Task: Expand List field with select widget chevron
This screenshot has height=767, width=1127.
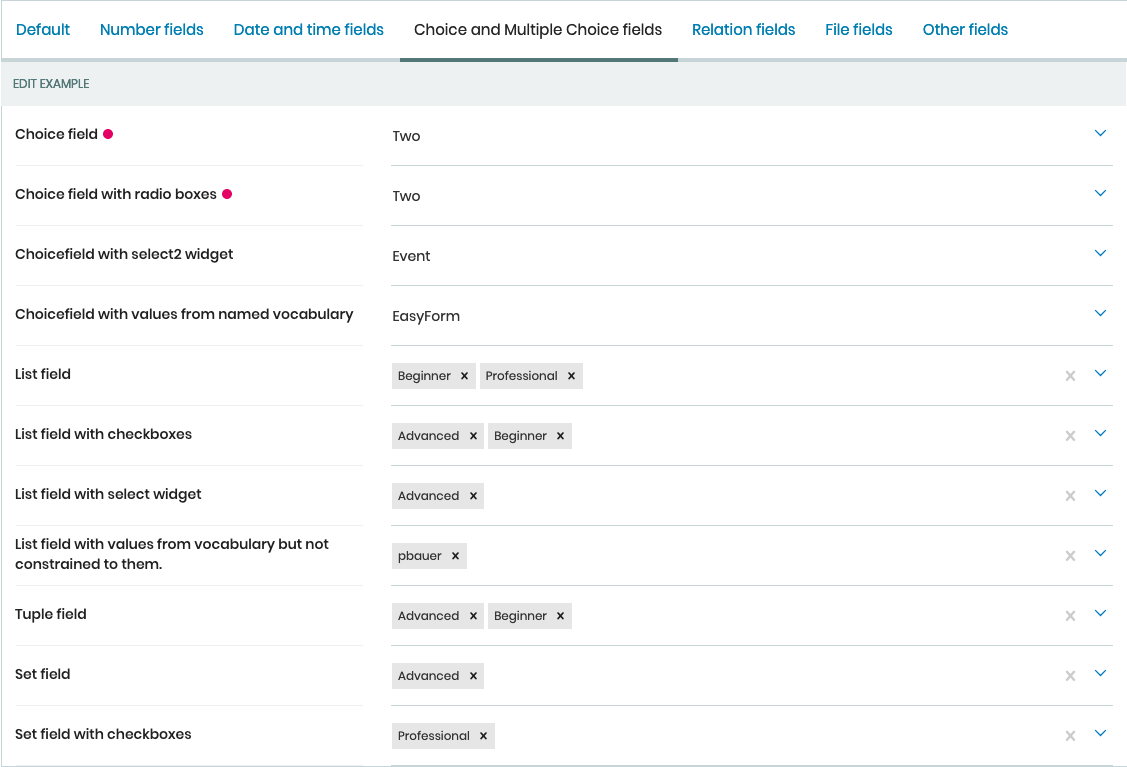Action: tap(1100, 493)
